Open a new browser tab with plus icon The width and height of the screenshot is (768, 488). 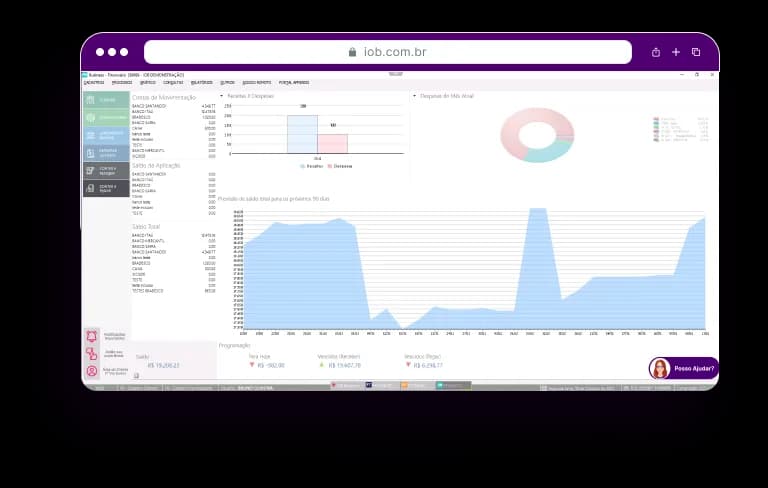(676, 52)
